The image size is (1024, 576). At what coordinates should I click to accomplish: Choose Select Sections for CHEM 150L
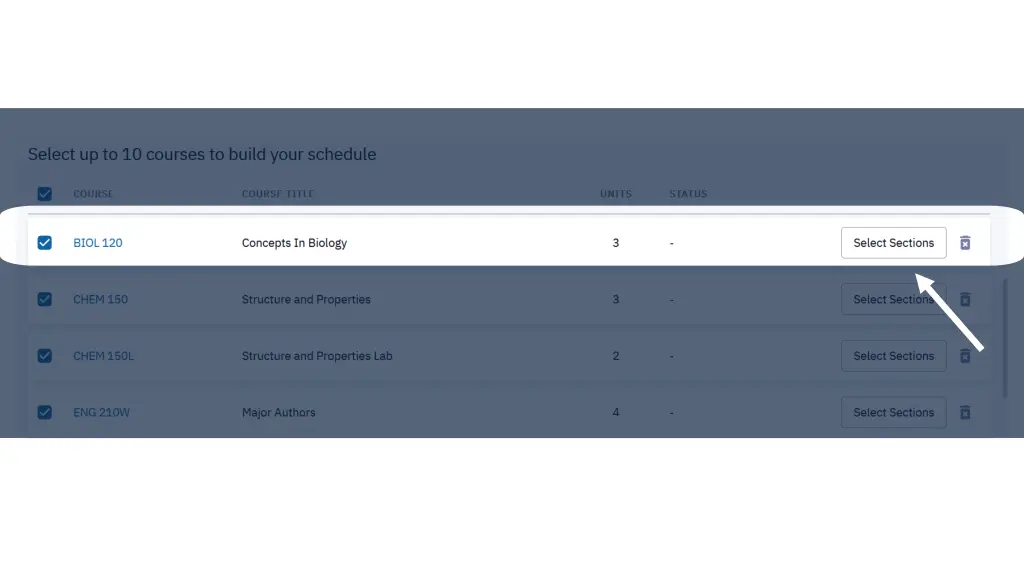click(893, 356)
